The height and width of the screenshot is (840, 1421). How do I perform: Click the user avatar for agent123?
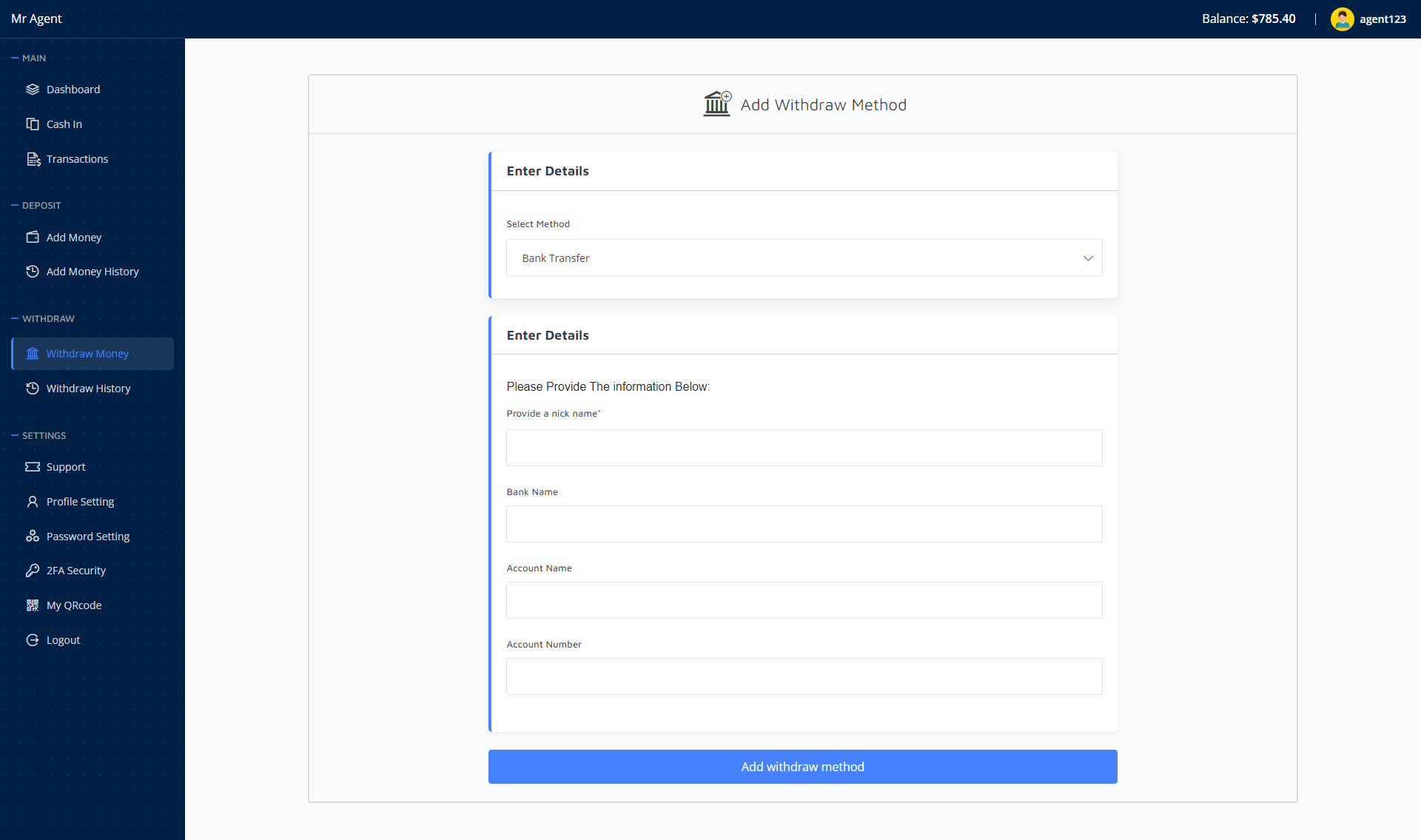(1343, 19)
